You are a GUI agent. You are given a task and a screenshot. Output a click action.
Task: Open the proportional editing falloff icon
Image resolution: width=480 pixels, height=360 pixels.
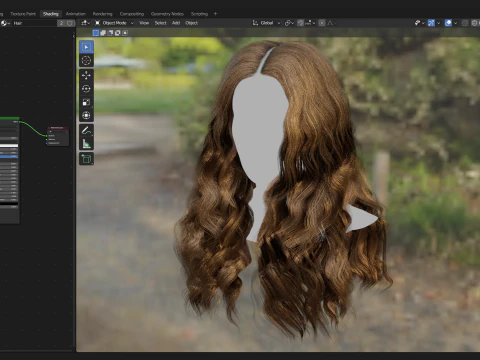coord(331,23)
